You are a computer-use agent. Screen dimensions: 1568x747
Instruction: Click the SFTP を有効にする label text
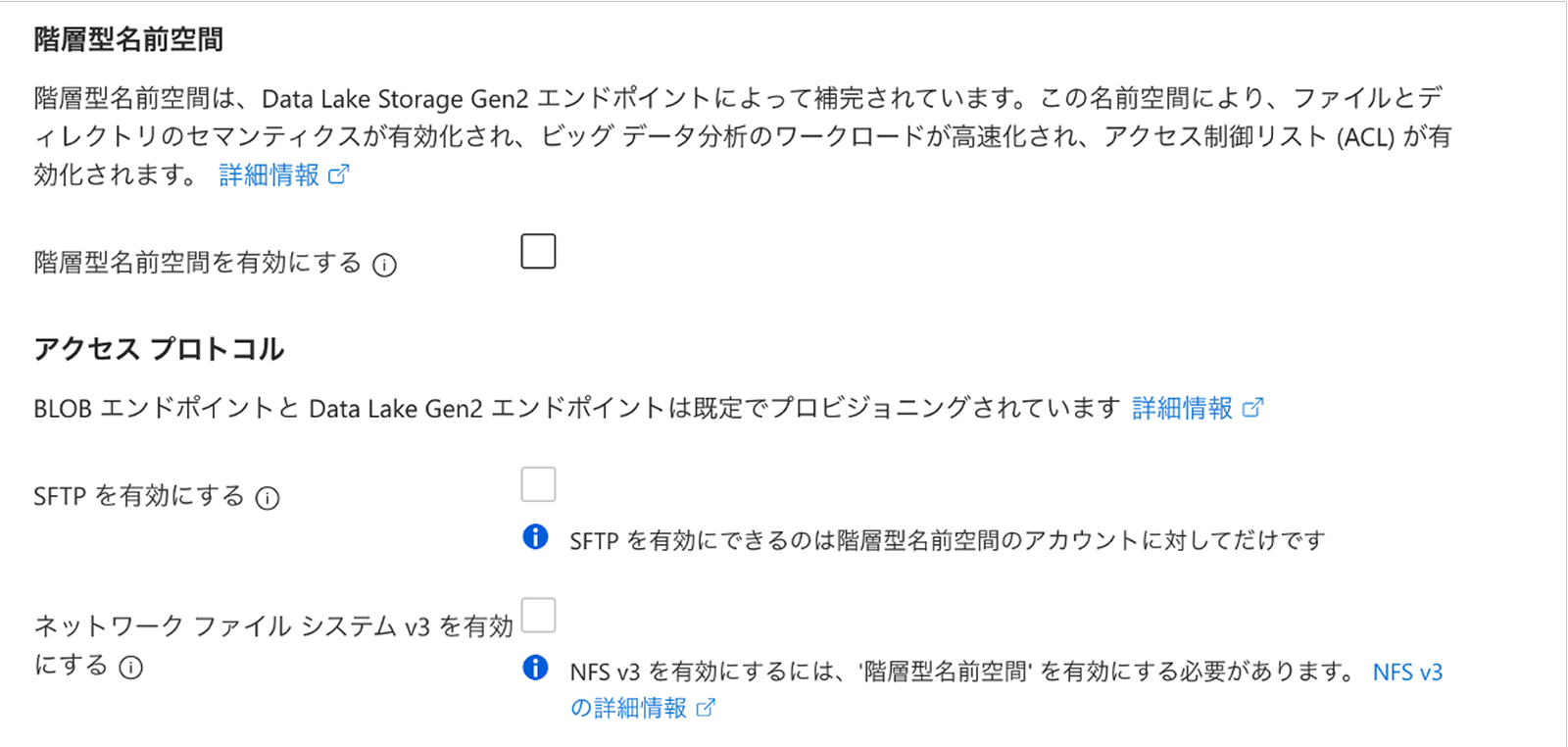pos(138,496)
